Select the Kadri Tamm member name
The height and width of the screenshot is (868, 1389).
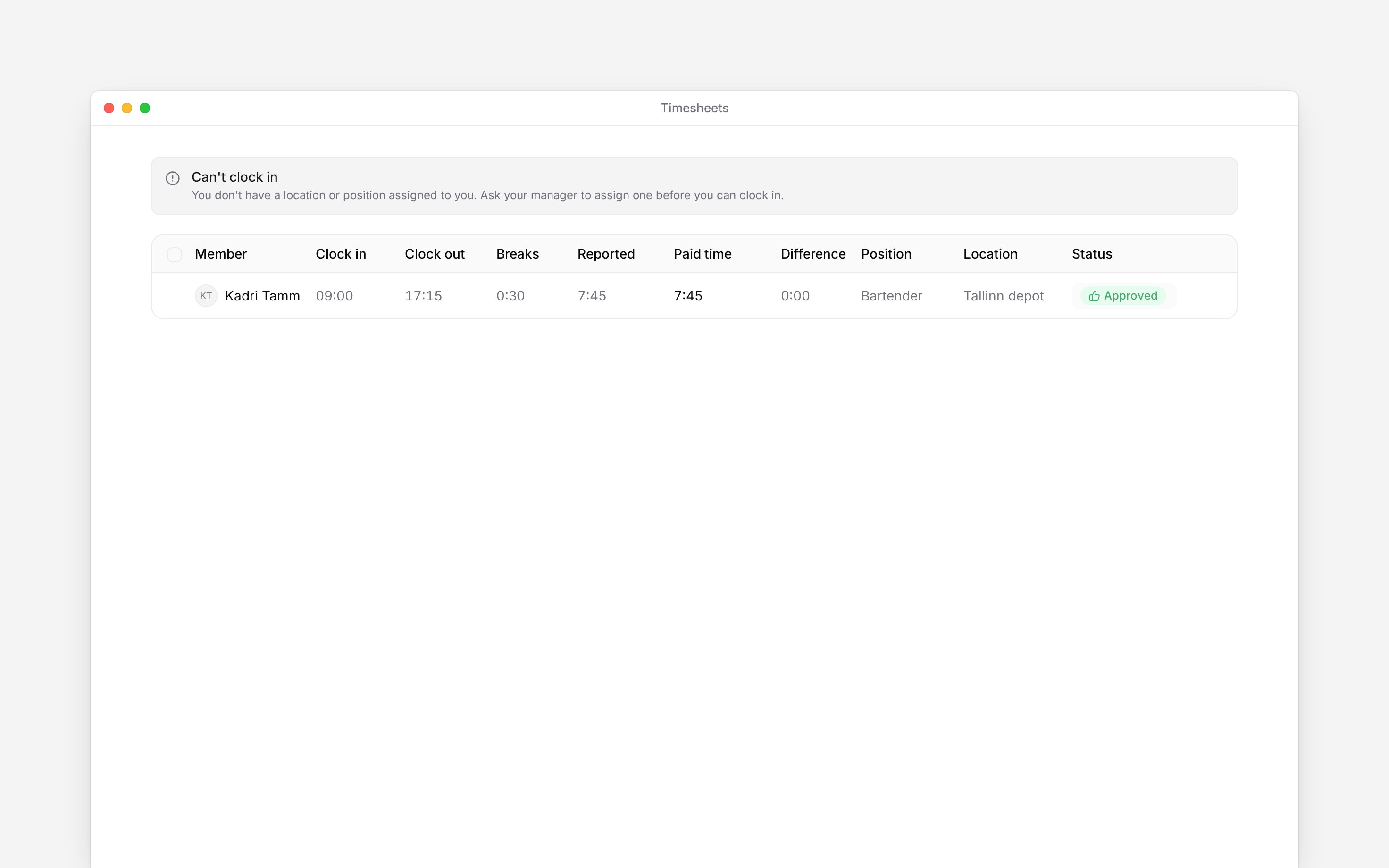pos(262,296)
